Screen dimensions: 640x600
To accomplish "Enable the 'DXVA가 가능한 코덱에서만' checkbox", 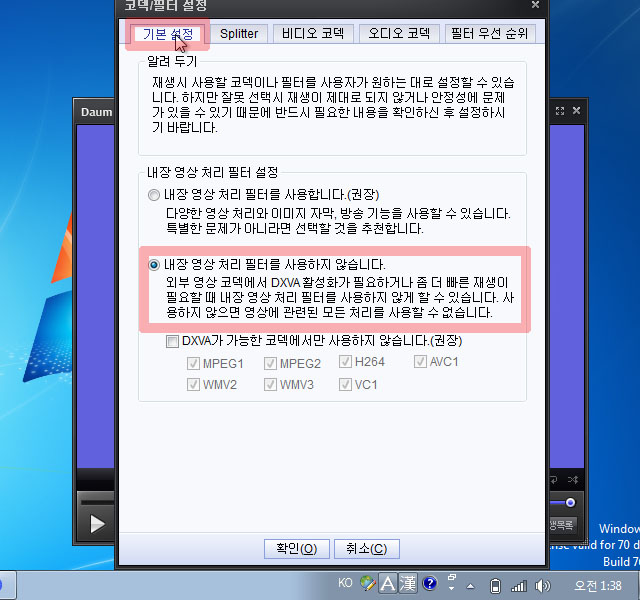I will pyautogui.click(x=172, y=341).
